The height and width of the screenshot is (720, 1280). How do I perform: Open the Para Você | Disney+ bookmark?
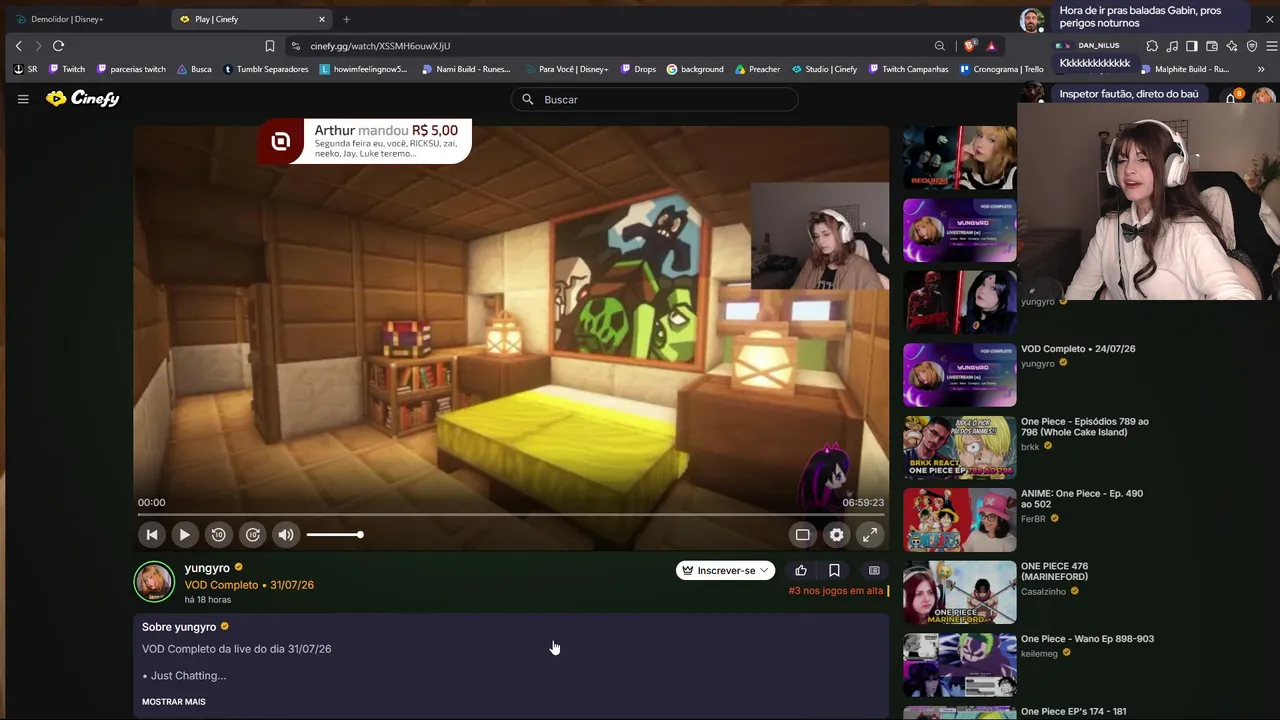[566, 69]
